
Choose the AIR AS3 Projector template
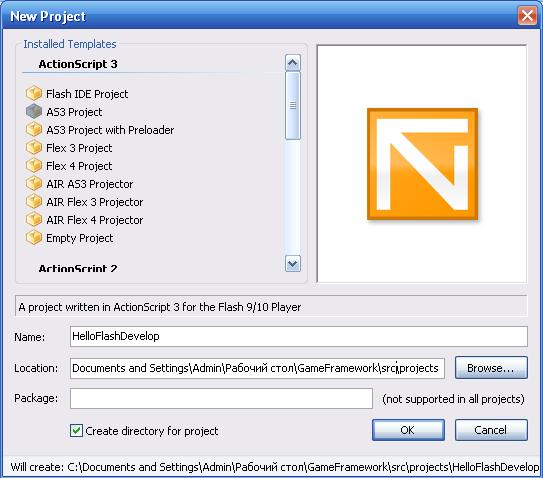pos(89,184)
